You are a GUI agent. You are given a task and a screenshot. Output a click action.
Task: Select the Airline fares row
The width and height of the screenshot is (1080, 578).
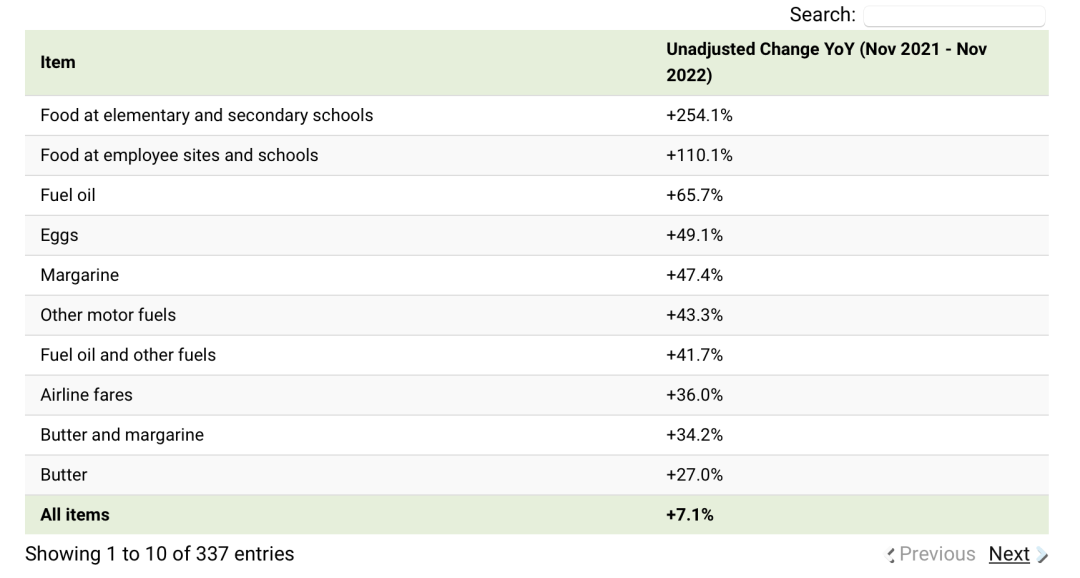click(86, 395)
